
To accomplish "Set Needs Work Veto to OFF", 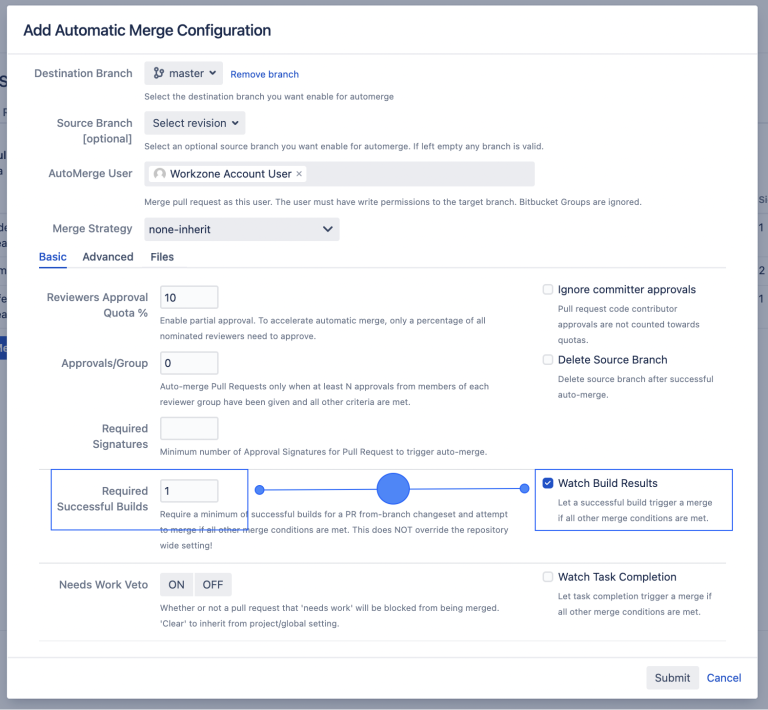I will [x=213, y=584].
